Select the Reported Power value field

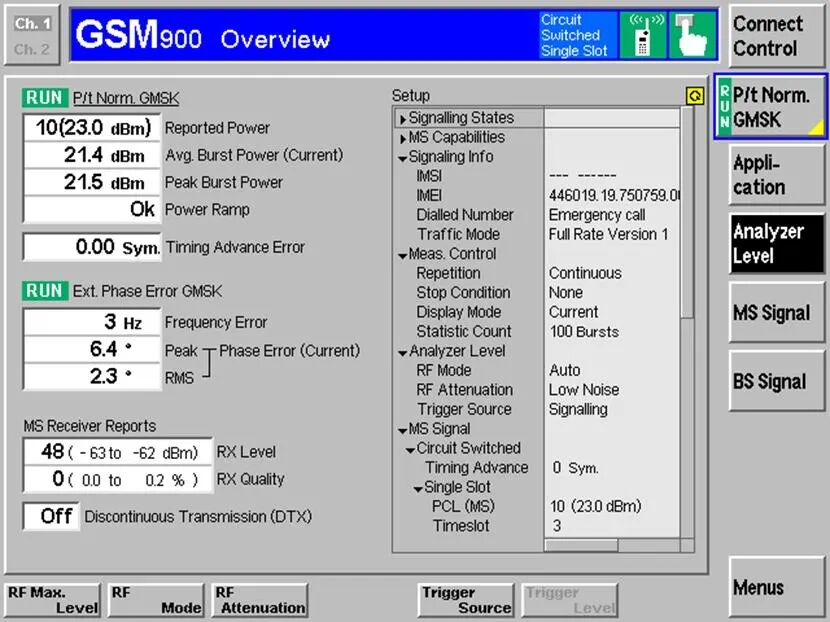pos(92,128)
